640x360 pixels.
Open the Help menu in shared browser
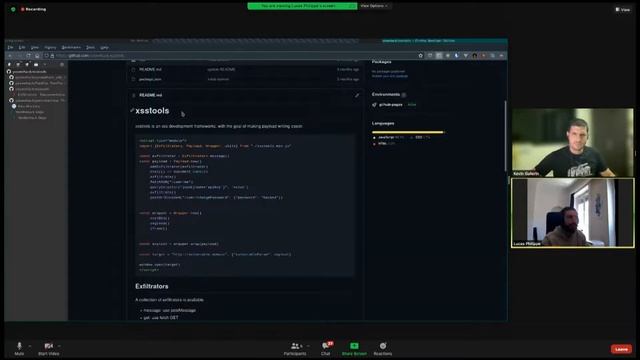tap(104, 47)
